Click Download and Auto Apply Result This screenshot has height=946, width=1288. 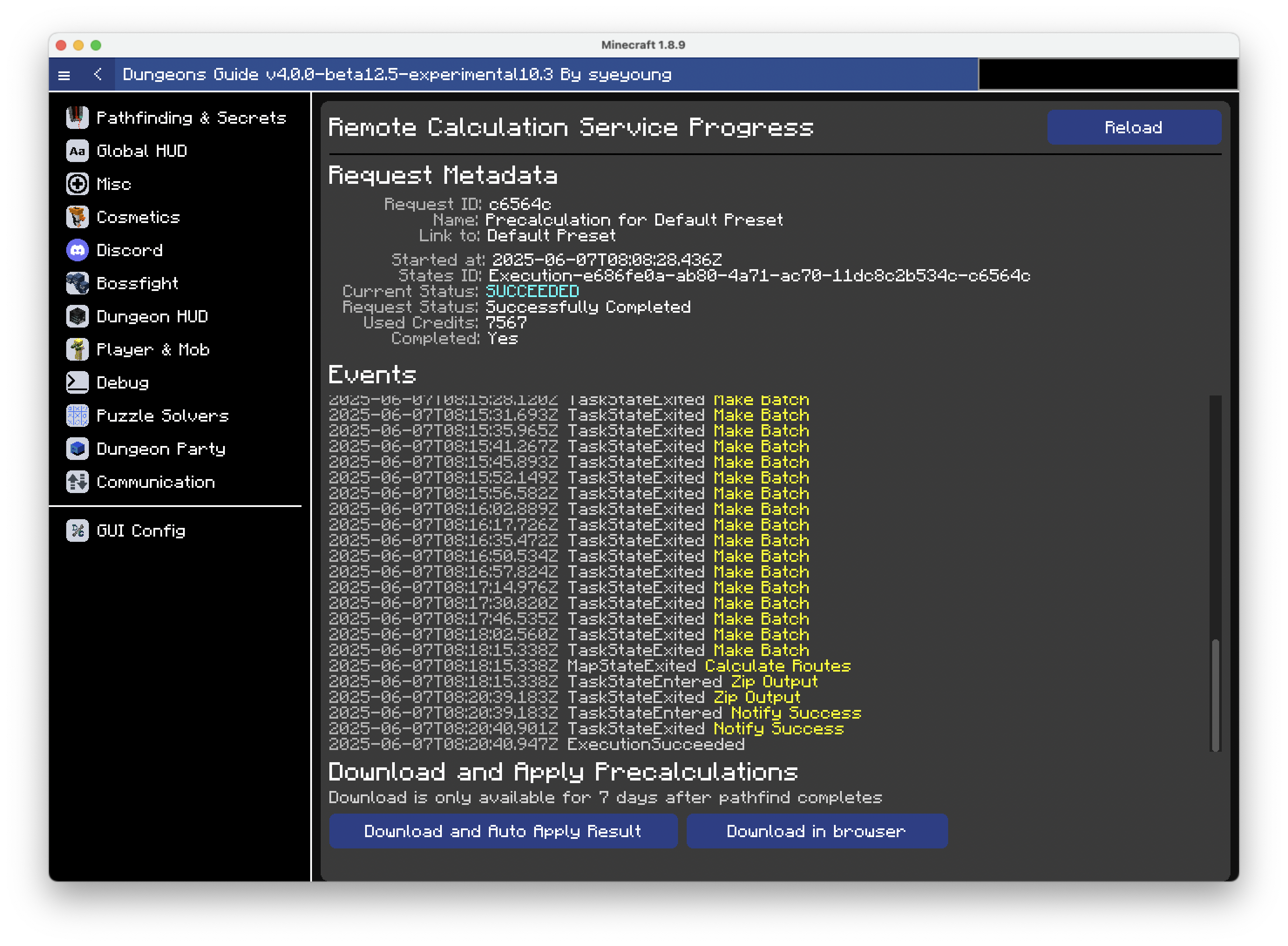point(502,831)
